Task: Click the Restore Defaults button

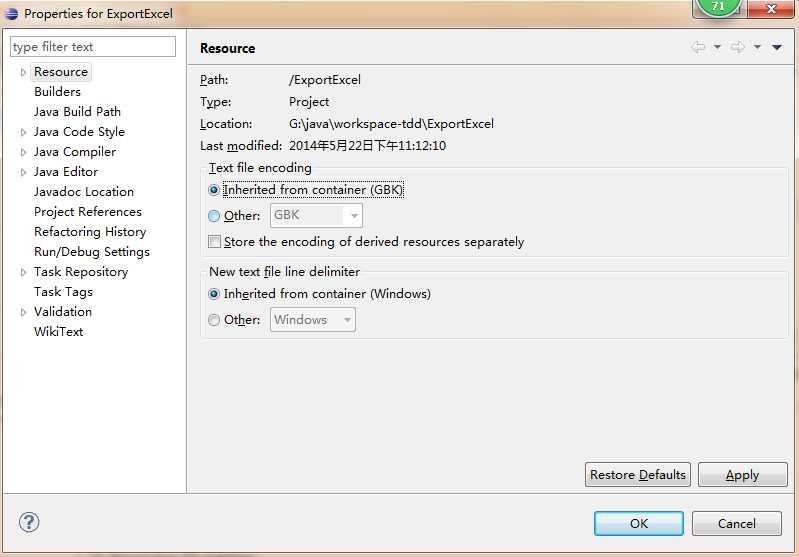Action: coord(637,474)
